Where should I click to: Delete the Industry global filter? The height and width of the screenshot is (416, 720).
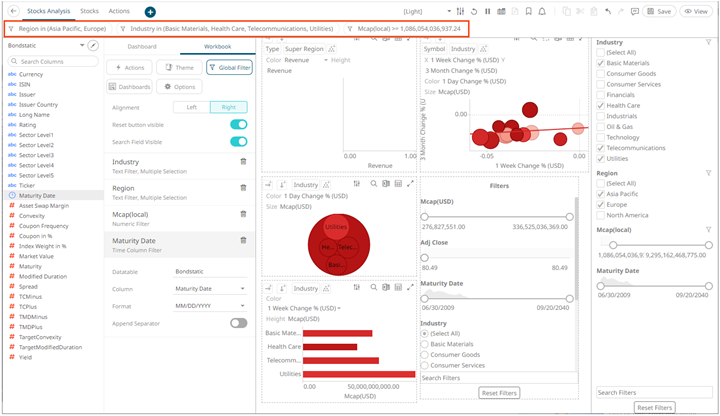pos(243,161)
